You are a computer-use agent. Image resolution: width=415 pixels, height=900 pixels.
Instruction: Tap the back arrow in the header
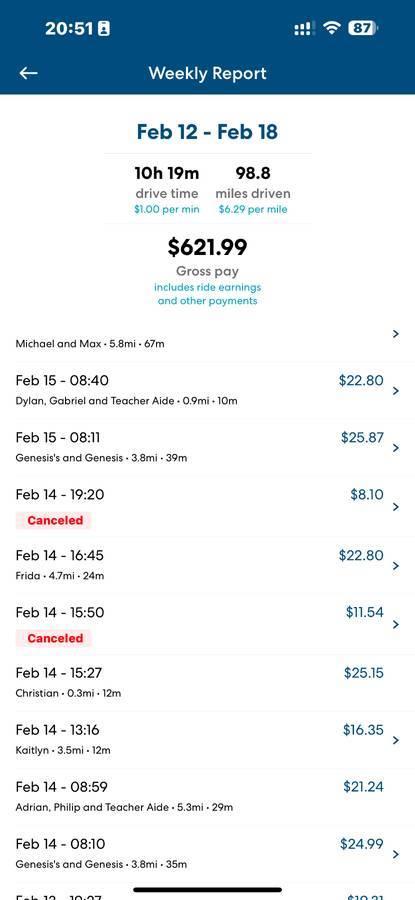pos(28,73)
